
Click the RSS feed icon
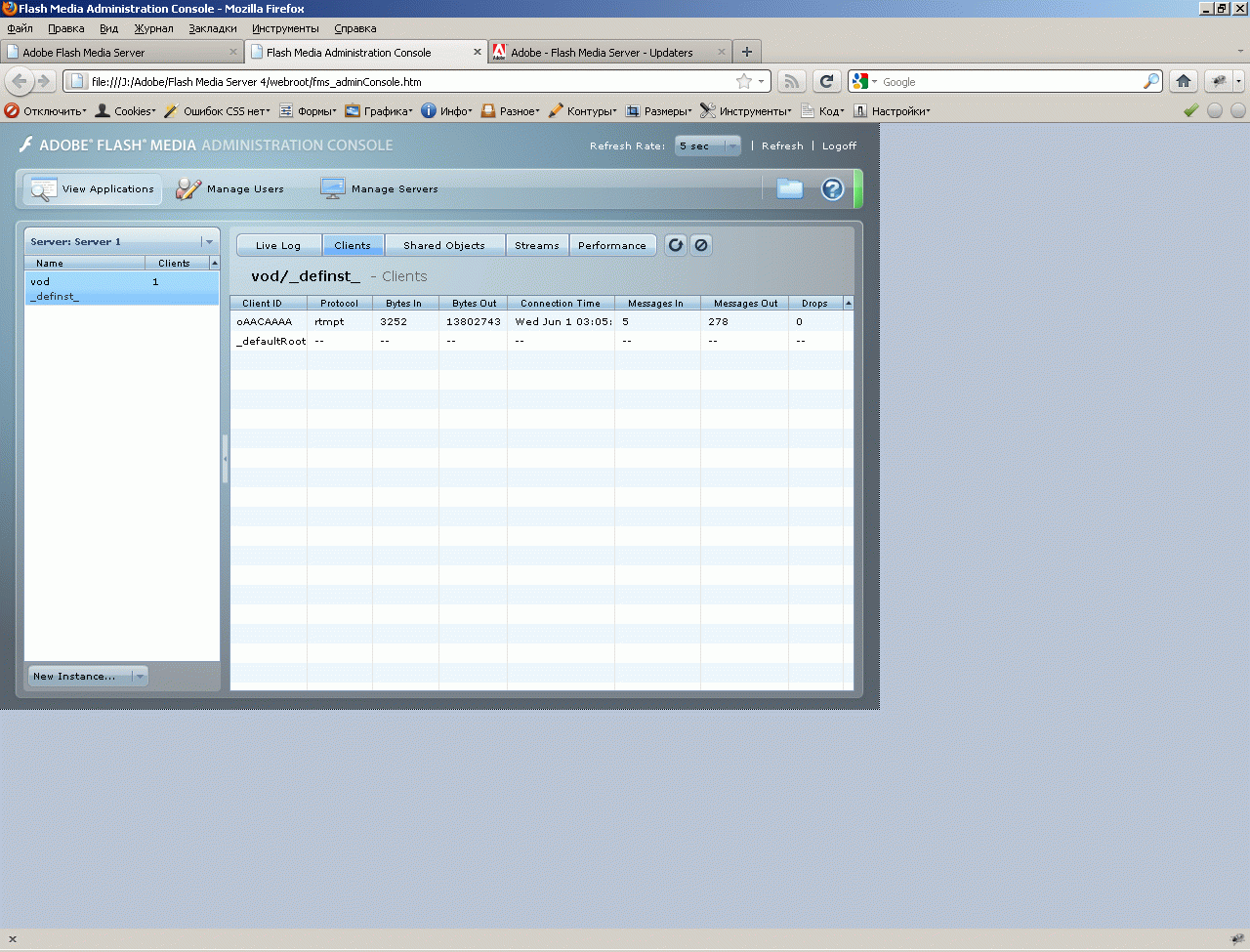(x=792, y=81)
